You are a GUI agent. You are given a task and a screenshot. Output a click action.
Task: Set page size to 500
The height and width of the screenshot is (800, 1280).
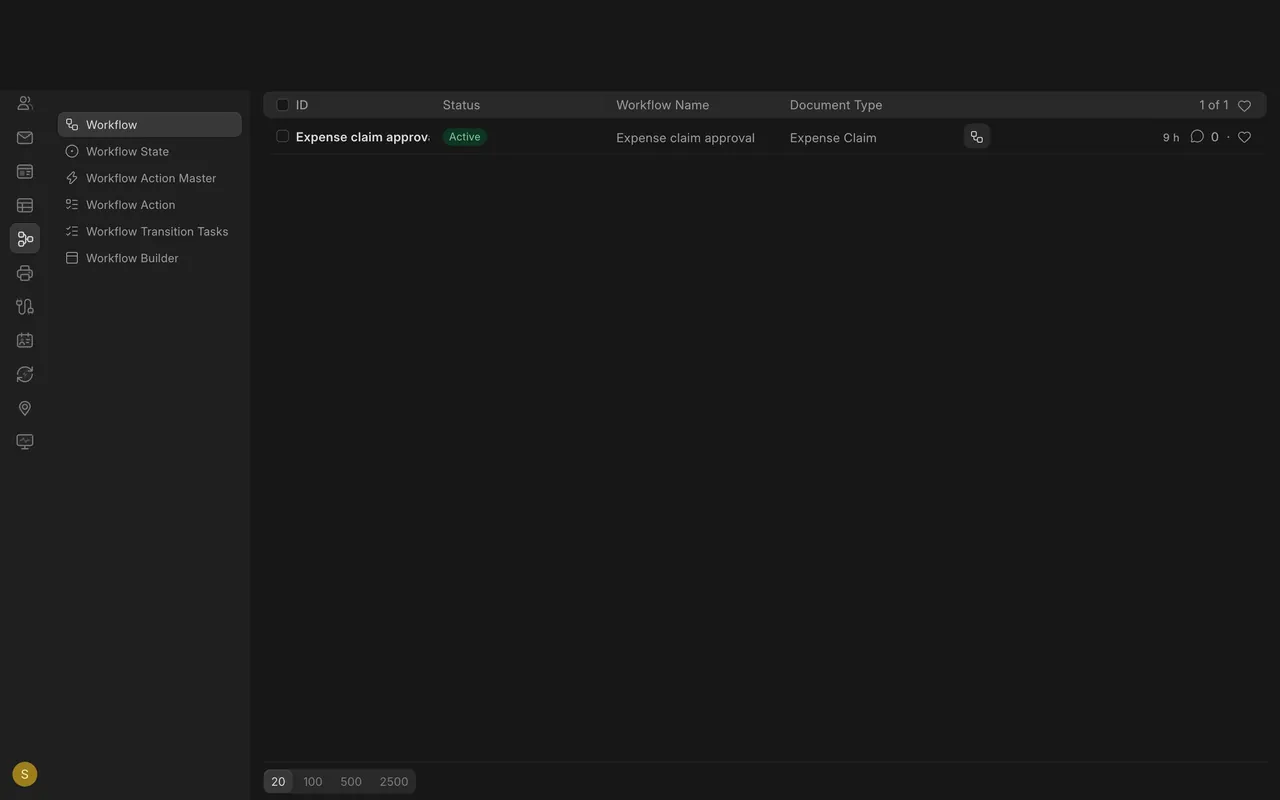coord(351,782)
